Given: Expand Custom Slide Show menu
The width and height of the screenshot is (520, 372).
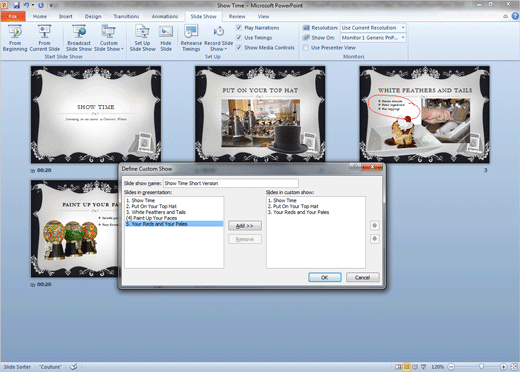Looking at the screenshot, I should [109, 38].
